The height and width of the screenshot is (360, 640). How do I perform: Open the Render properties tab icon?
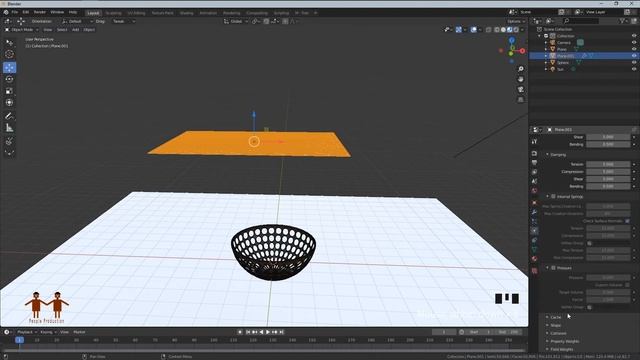[x=534, y=153]
